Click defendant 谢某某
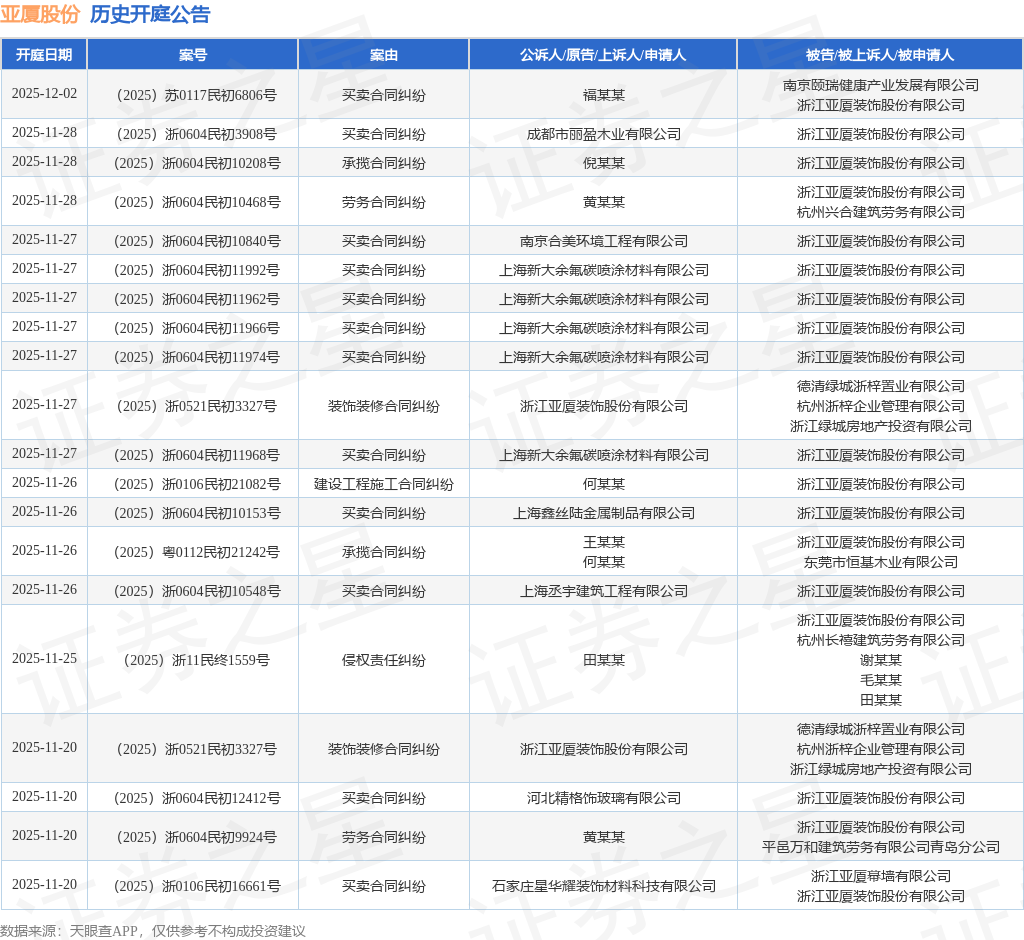This screenshot has height=940, width=1024. coord(880,660)
